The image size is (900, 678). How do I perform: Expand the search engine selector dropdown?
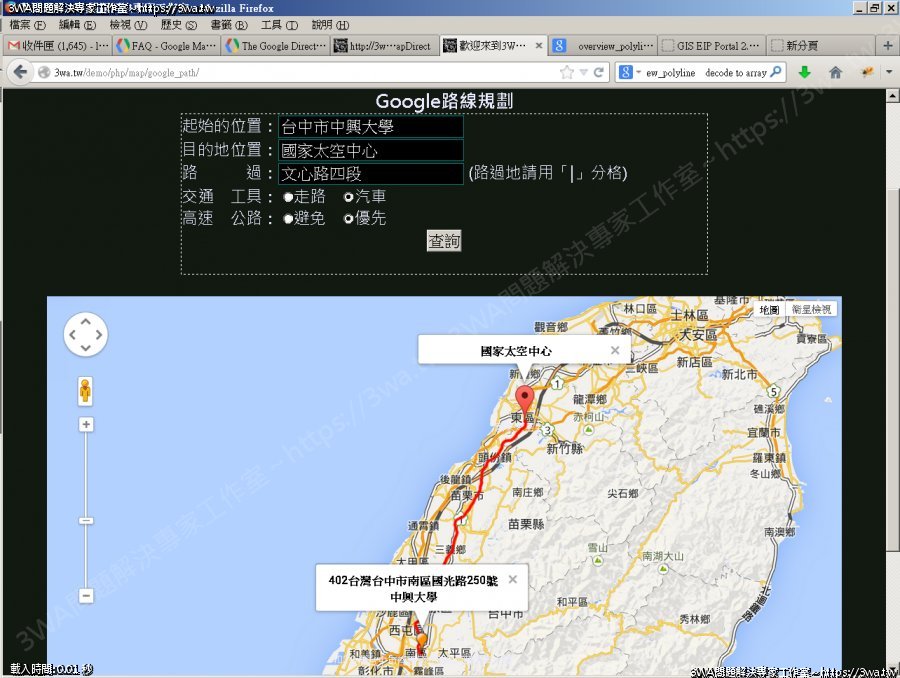click(629, 72)
